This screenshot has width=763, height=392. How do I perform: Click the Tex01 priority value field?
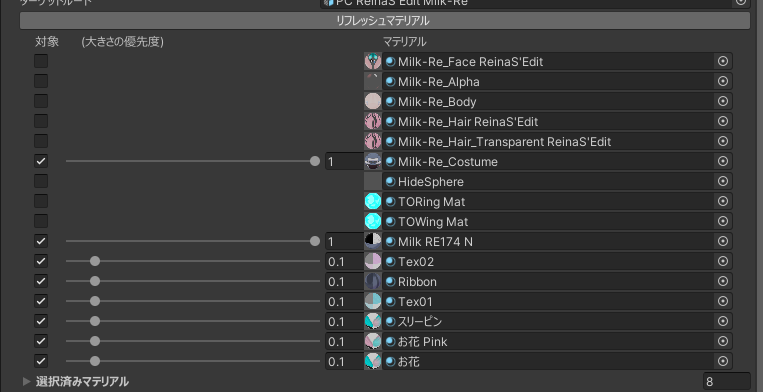click(344, 302)
